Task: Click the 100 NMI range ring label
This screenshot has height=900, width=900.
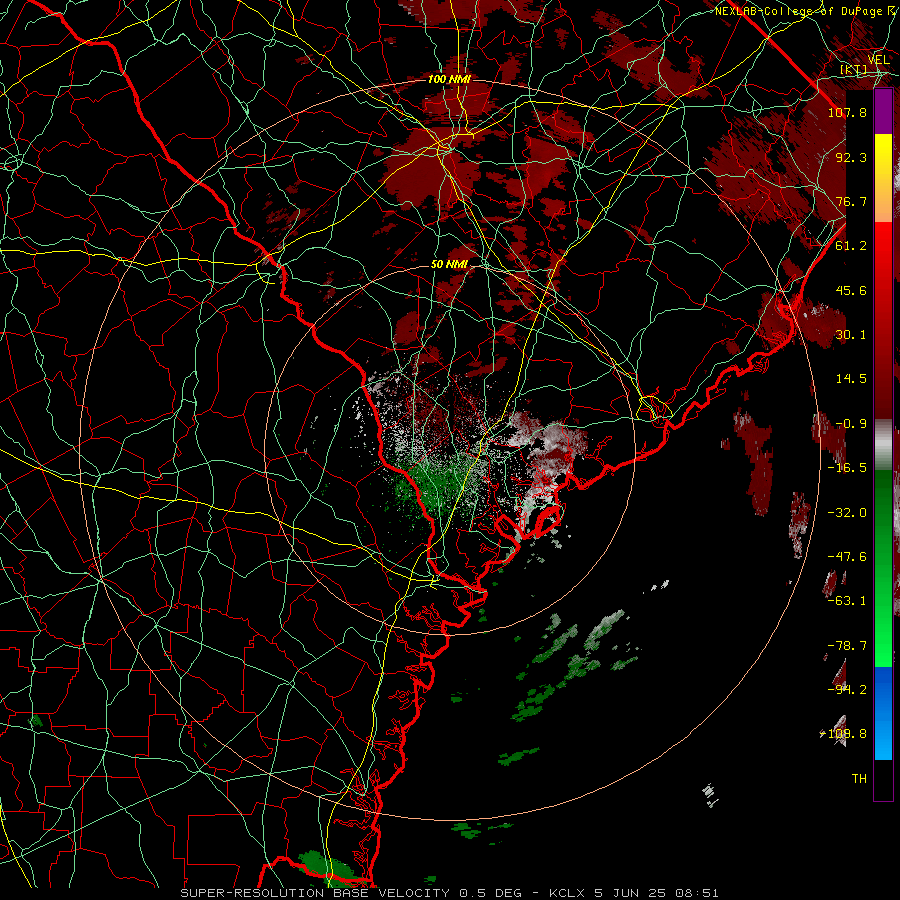Action: [449, 79]
